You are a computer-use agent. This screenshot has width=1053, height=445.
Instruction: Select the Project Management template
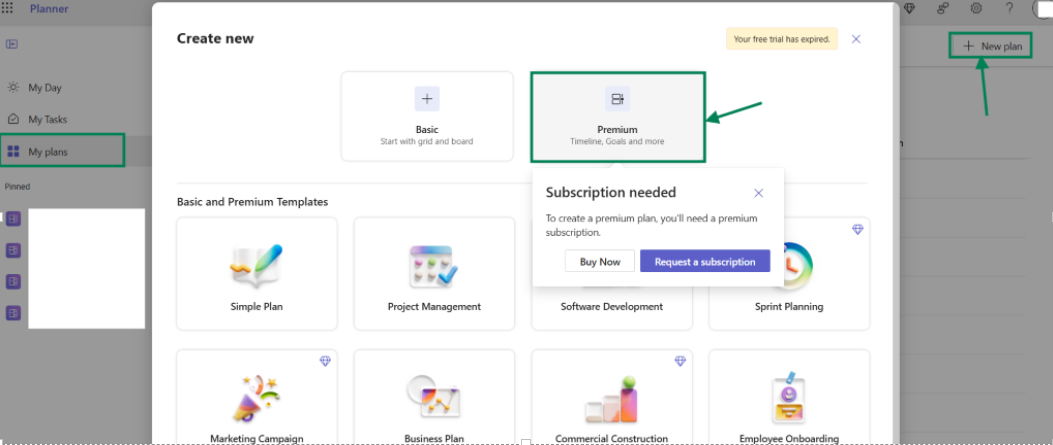(x=434, y=274)
